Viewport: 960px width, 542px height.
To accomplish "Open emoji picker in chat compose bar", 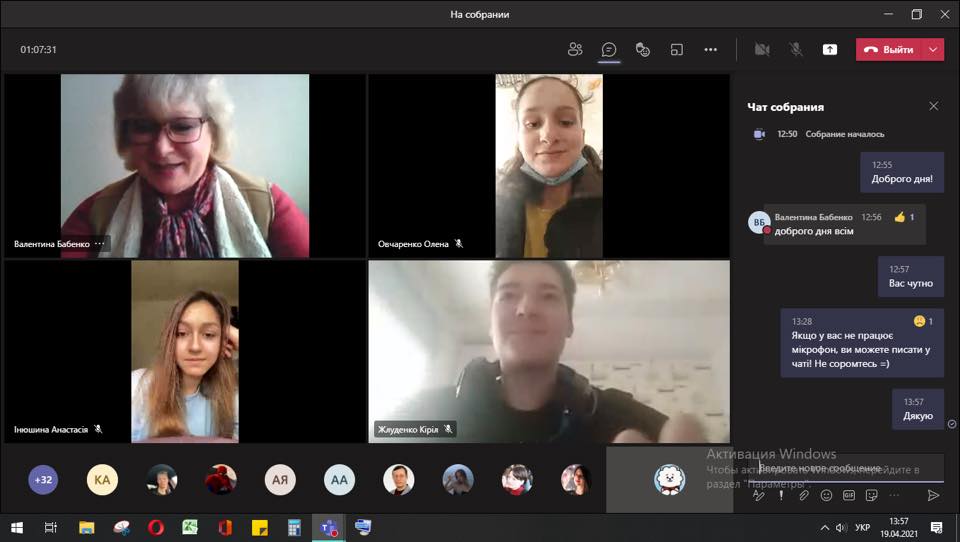I will (x=826, y=495).
